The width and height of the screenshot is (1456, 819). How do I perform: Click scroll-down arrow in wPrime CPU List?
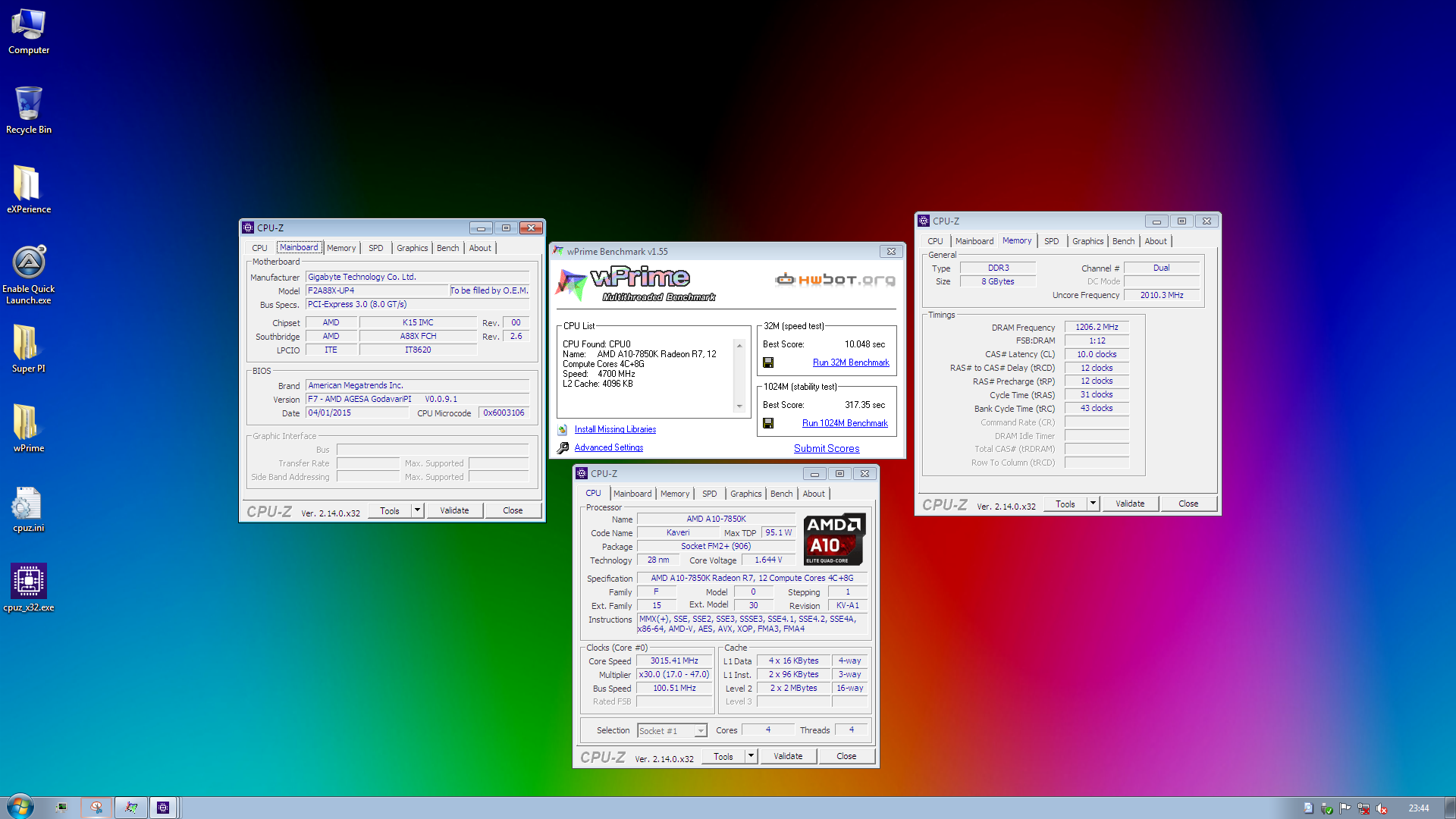coord(739,406)
